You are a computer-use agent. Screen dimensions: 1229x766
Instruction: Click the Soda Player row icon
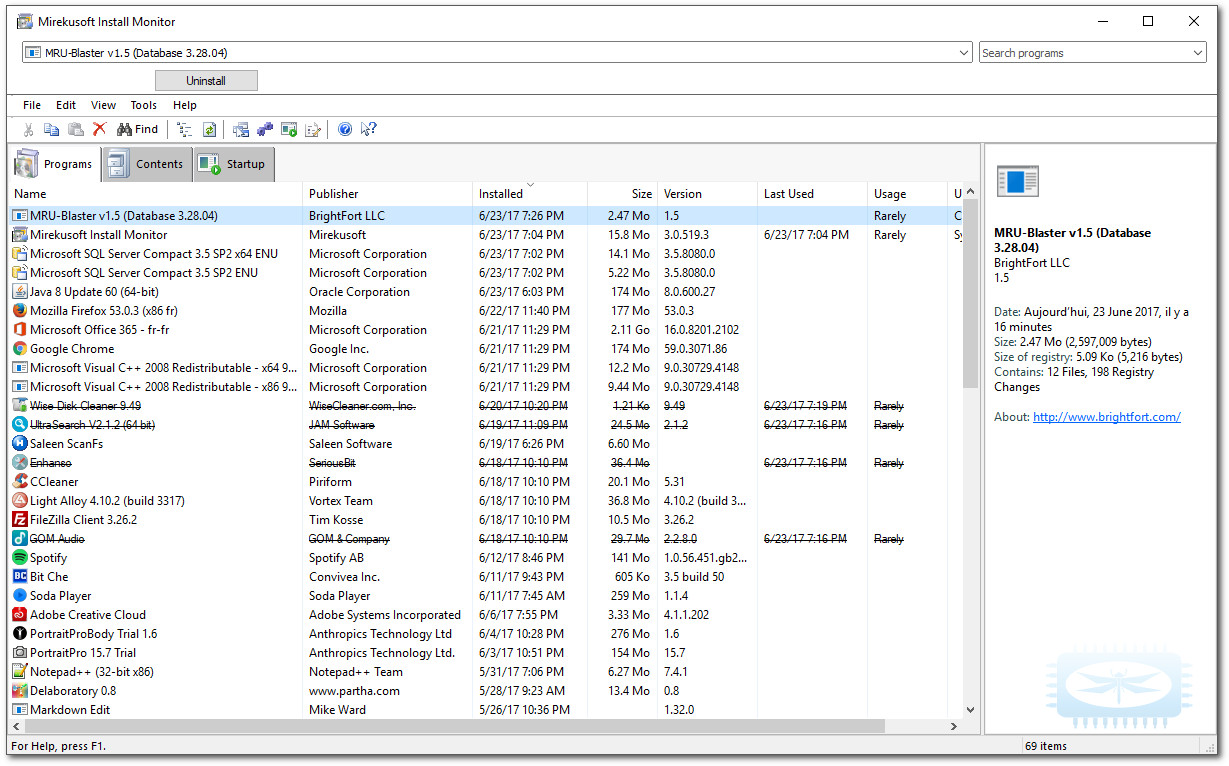[20, 596]
